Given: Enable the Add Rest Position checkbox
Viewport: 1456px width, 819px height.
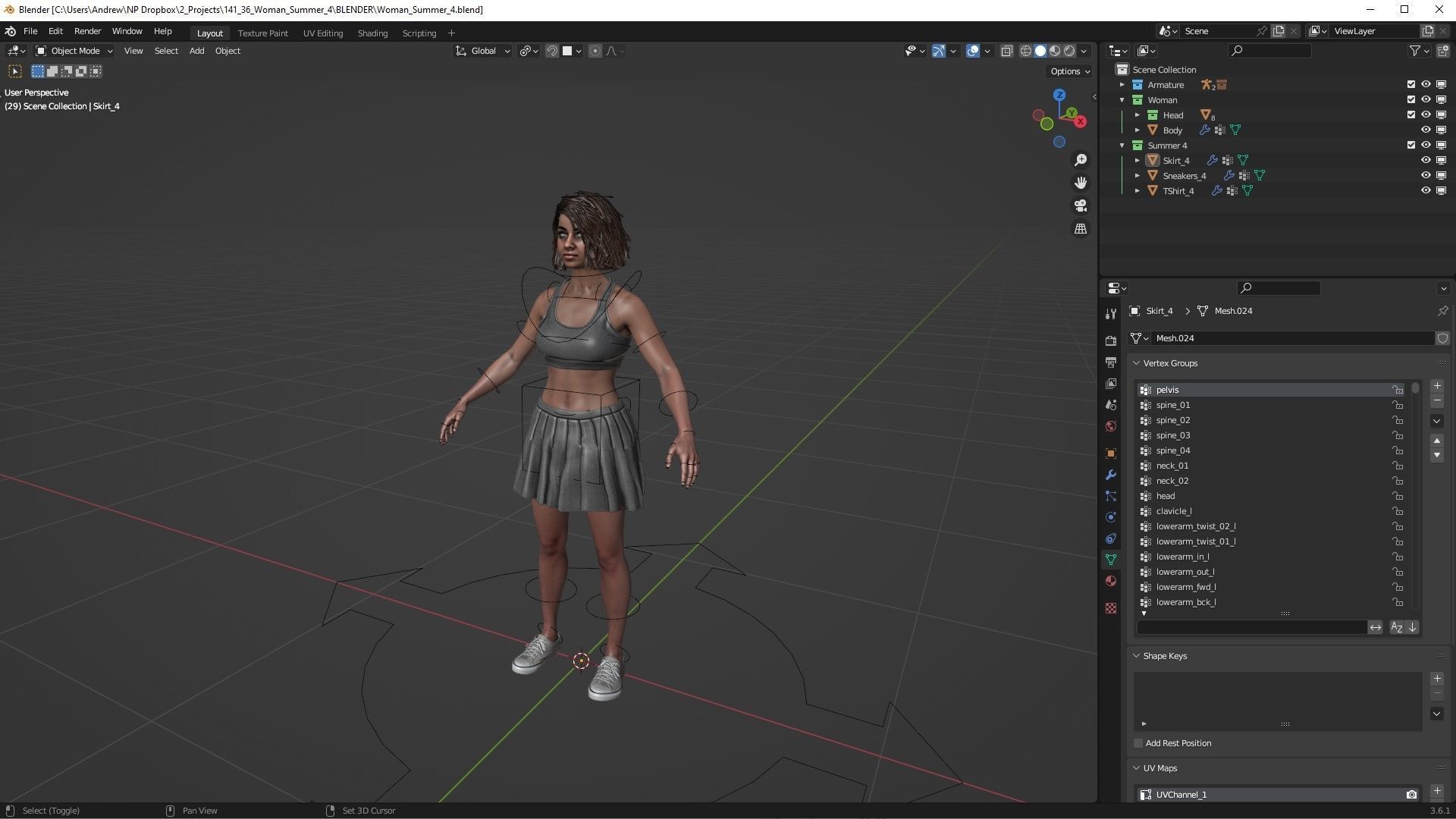Looking at the screenshot, I should coord(1138,743).
